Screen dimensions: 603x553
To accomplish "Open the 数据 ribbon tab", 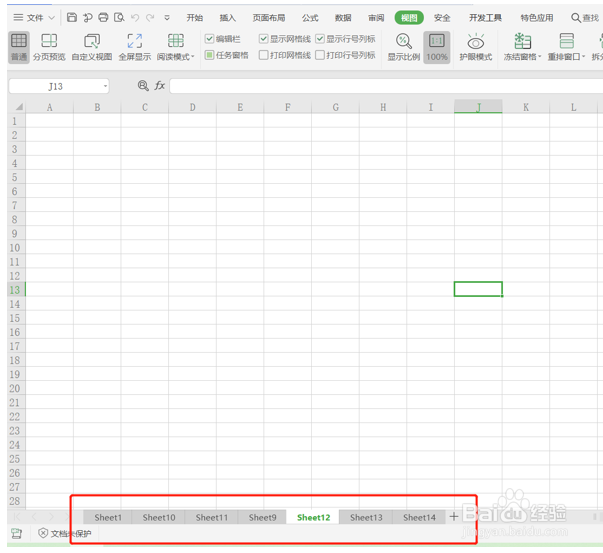I will [x=343, y=18].
